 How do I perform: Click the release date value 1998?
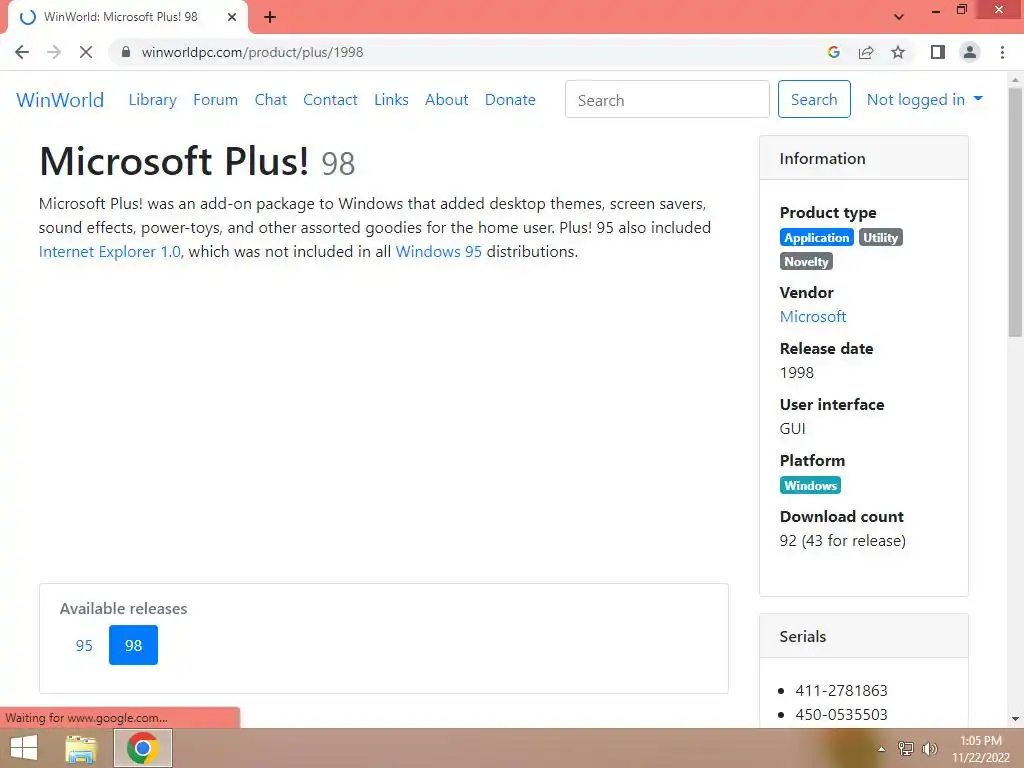point(797,373)
